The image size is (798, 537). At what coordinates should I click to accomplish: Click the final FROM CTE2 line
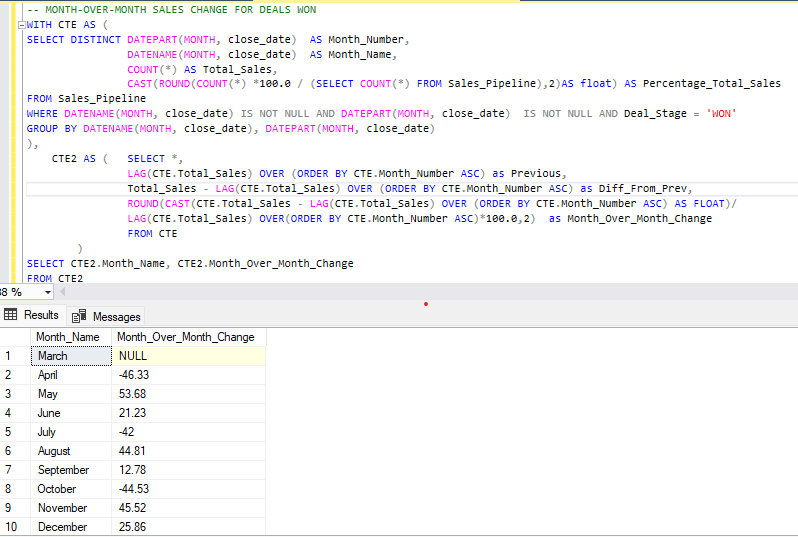point(55,278)
